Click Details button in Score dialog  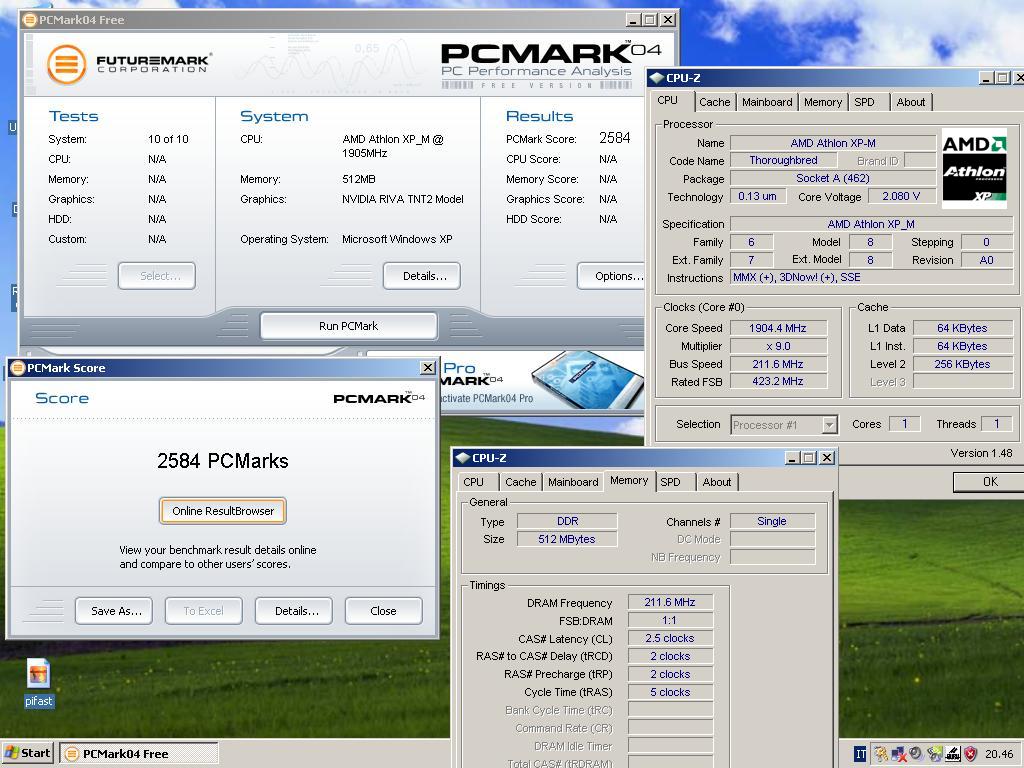pyautogui.click(x=294, y=611)
